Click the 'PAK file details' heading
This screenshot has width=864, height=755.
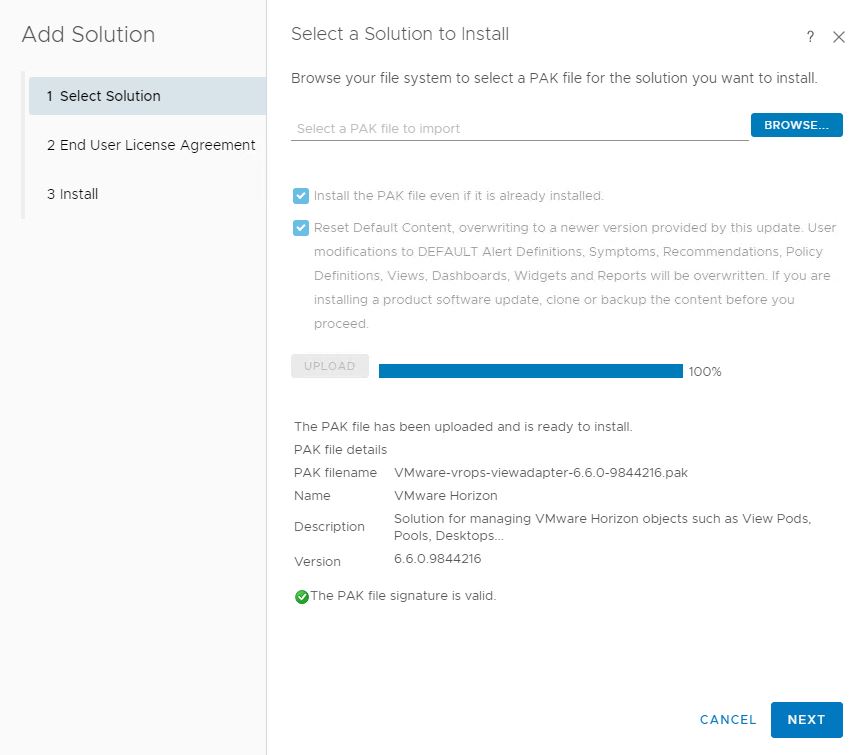point(341,450)
